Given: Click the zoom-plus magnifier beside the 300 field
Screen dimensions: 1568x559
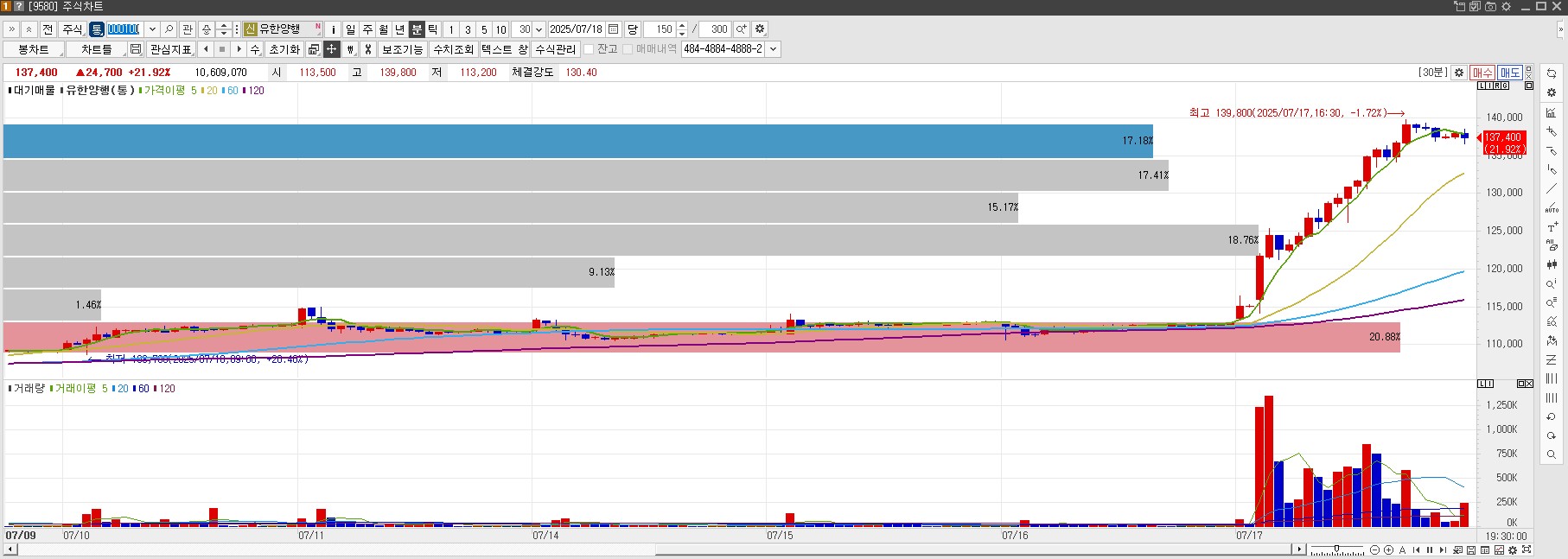Looking at the screenshot, I should (742, 29).
